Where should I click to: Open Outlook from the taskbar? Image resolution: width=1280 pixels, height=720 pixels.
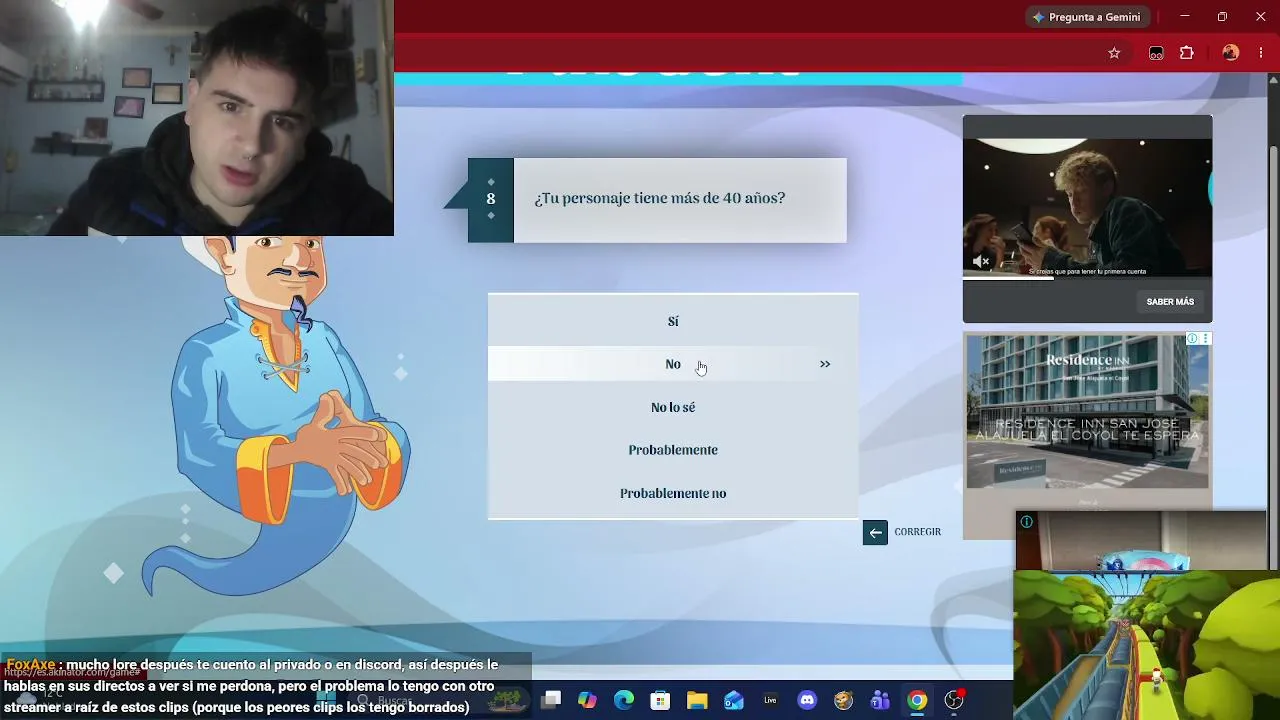pos(734,700)
